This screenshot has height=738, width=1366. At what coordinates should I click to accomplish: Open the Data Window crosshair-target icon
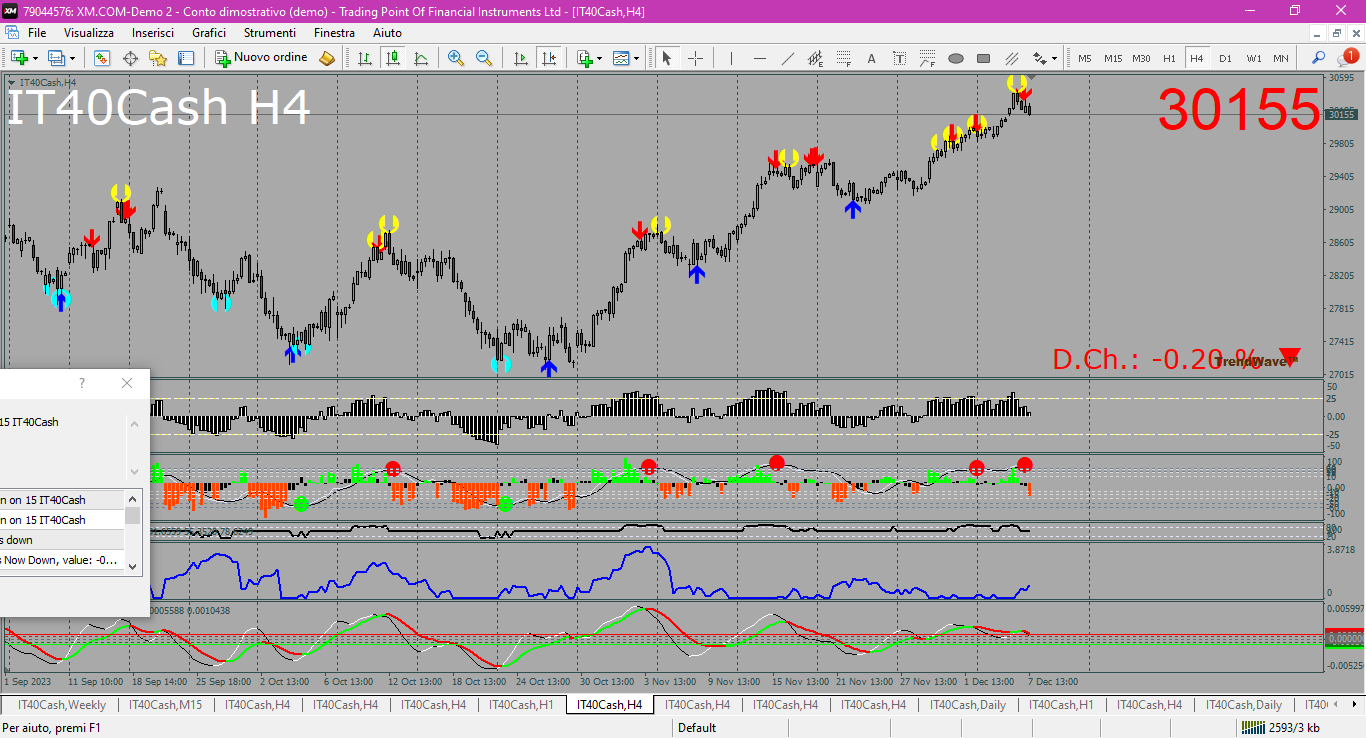tap(130, 58)
